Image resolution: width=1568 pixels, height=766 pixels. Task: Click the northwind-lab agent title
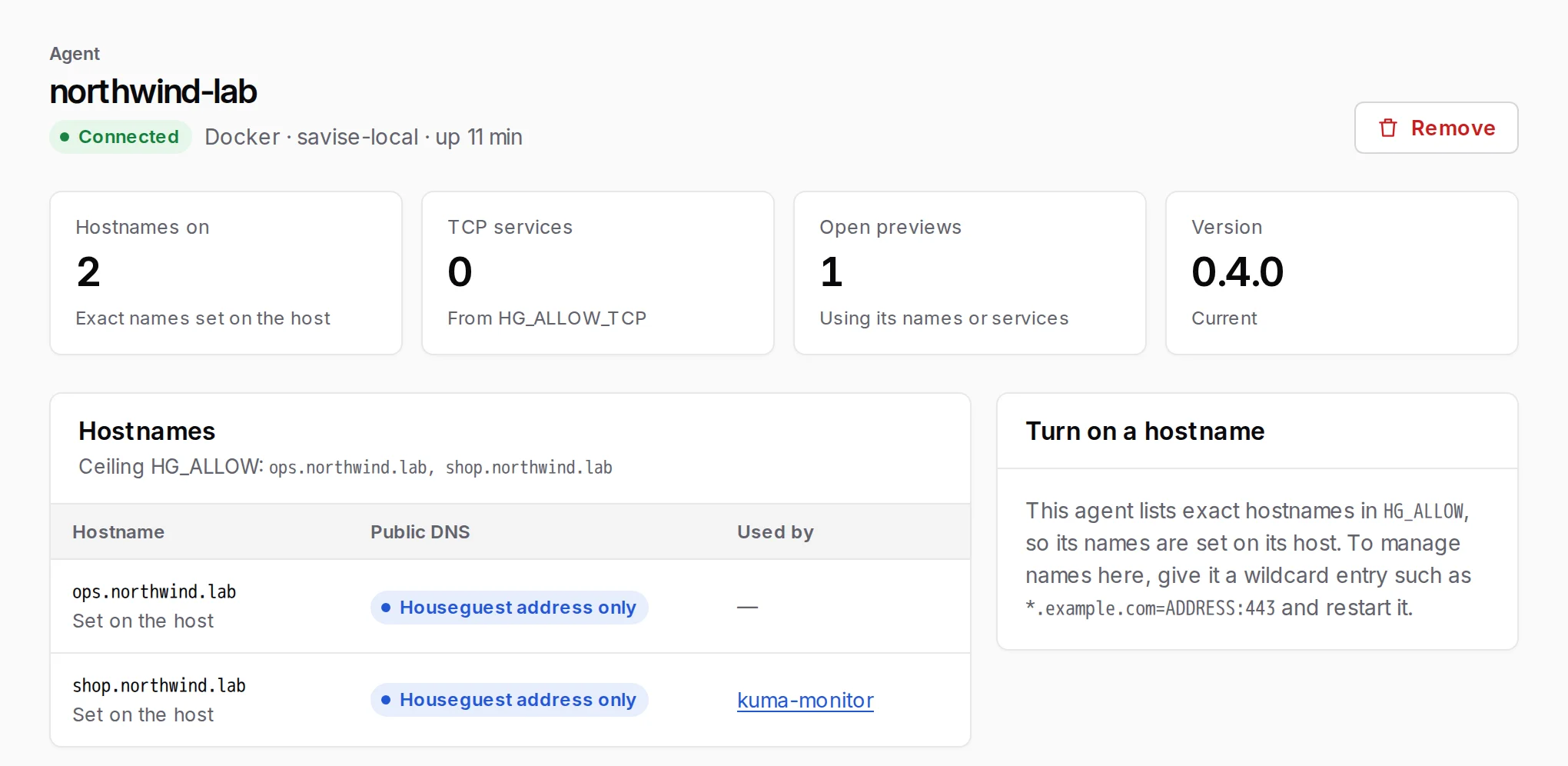pos(153,92)
